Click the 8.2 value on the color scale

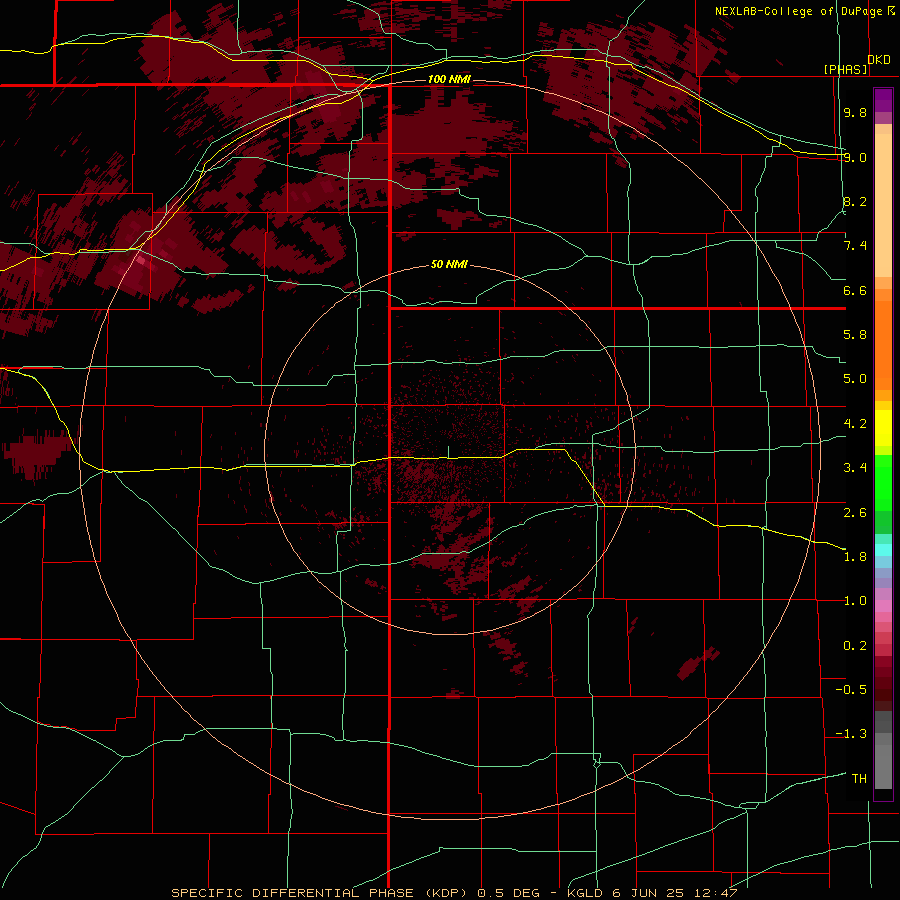point(855,201)
